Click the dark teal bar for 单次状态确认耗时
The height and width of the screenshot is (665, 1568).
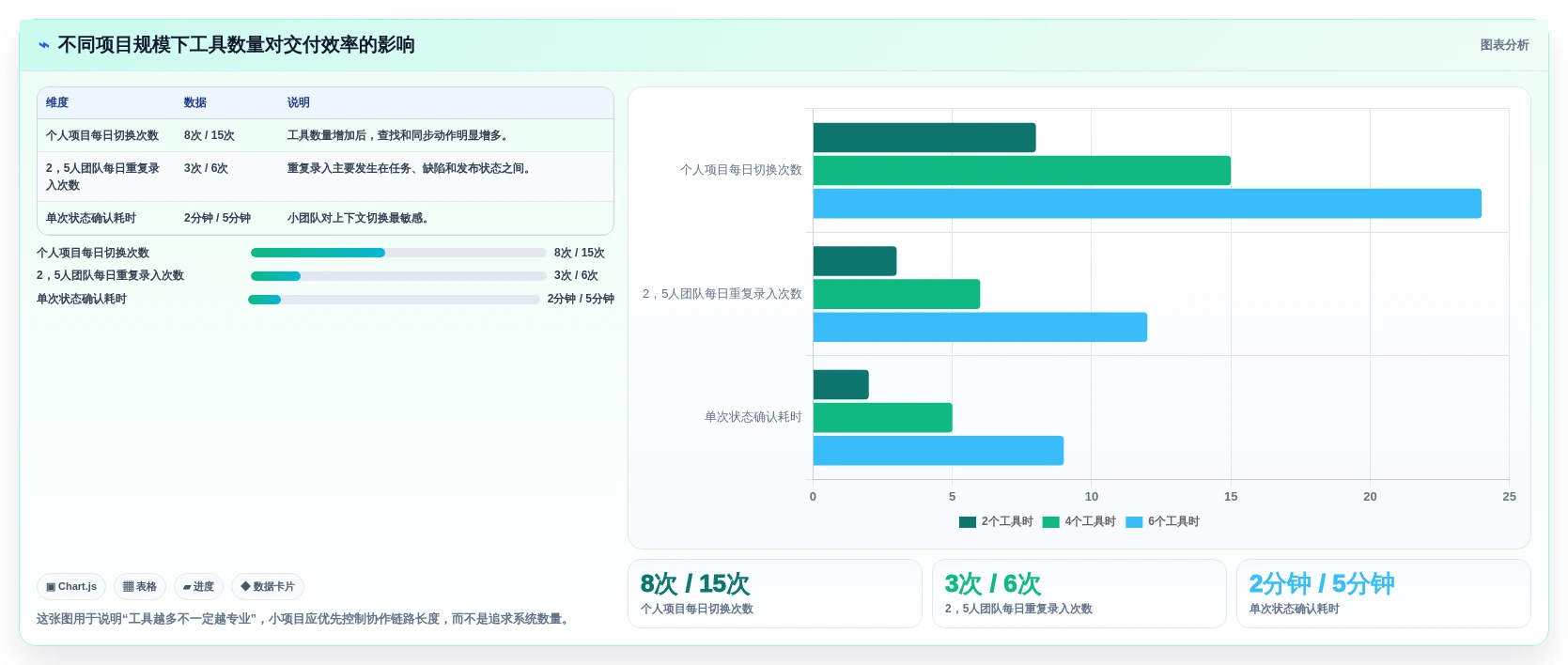pos(841,384)
